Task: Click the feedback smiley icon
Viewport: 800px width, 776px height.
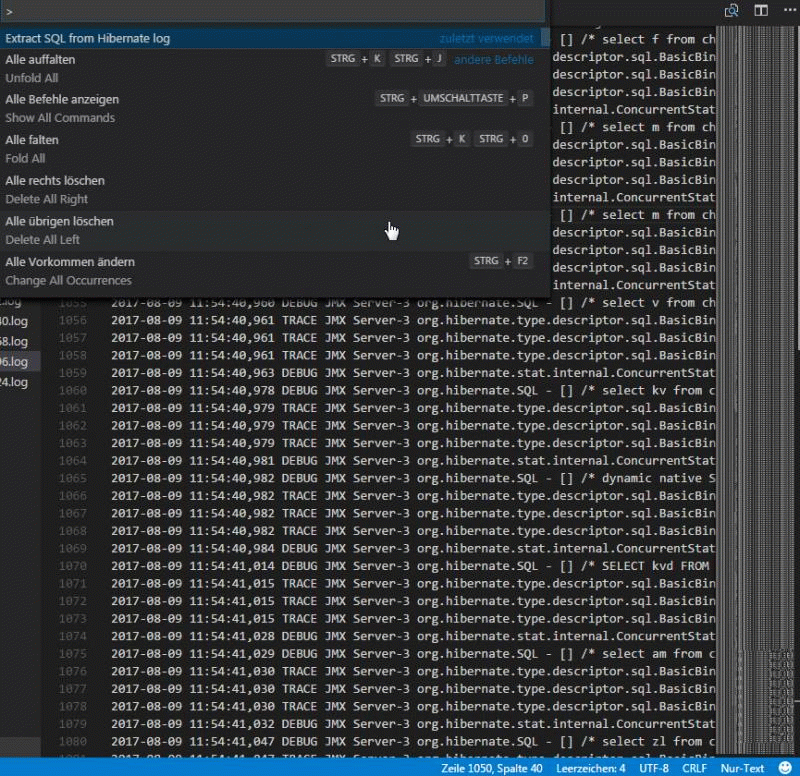Action: click(785, 768)
